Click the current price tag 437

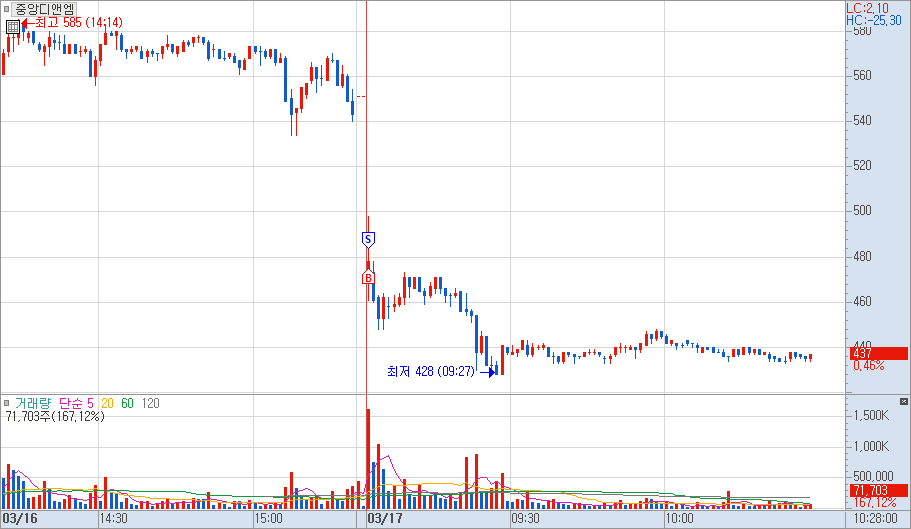click(878, 353)
